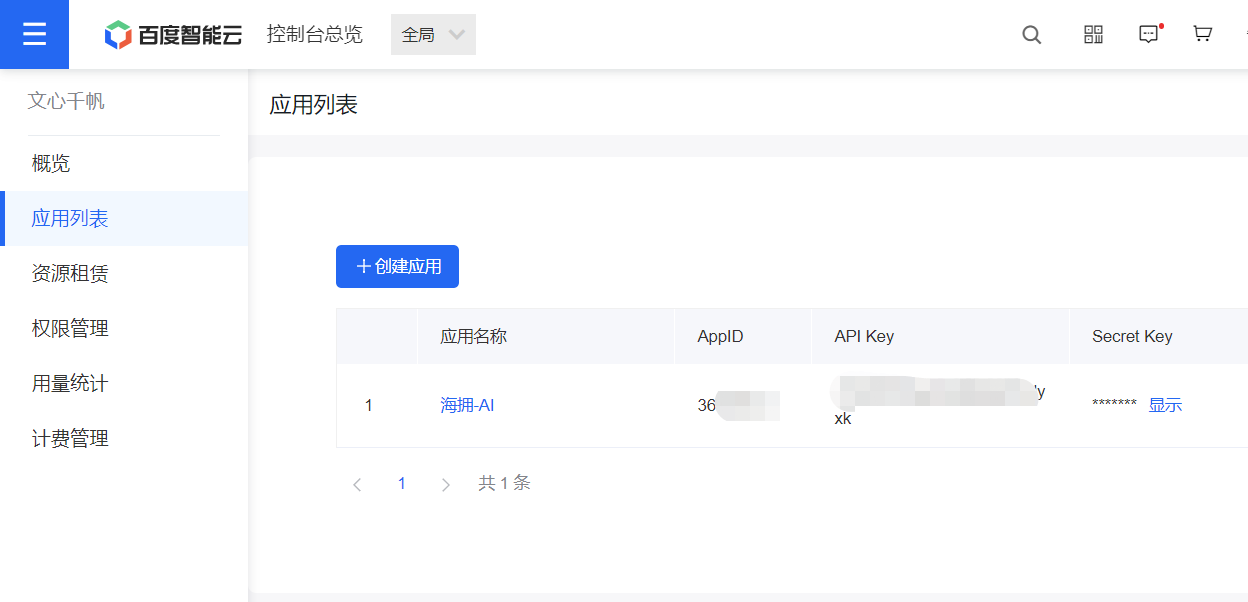Open 权限管理 sidebar item

pyautogui.click(x=70, y=329)
